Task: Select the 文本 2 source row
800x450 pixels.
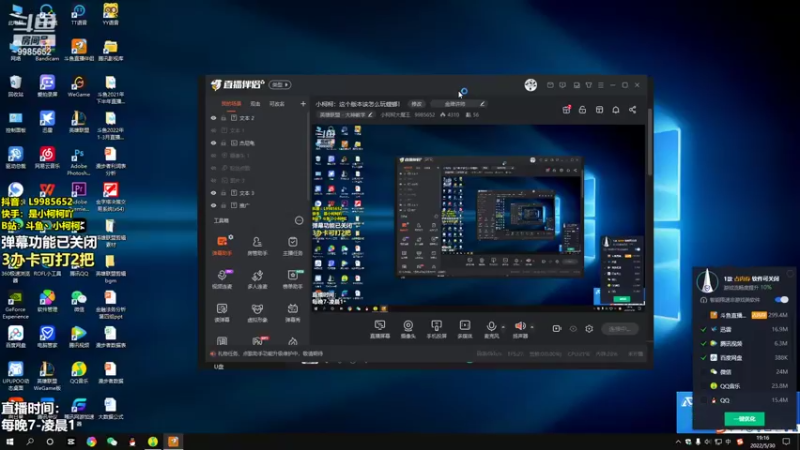Action: click(x=258, y=118)
